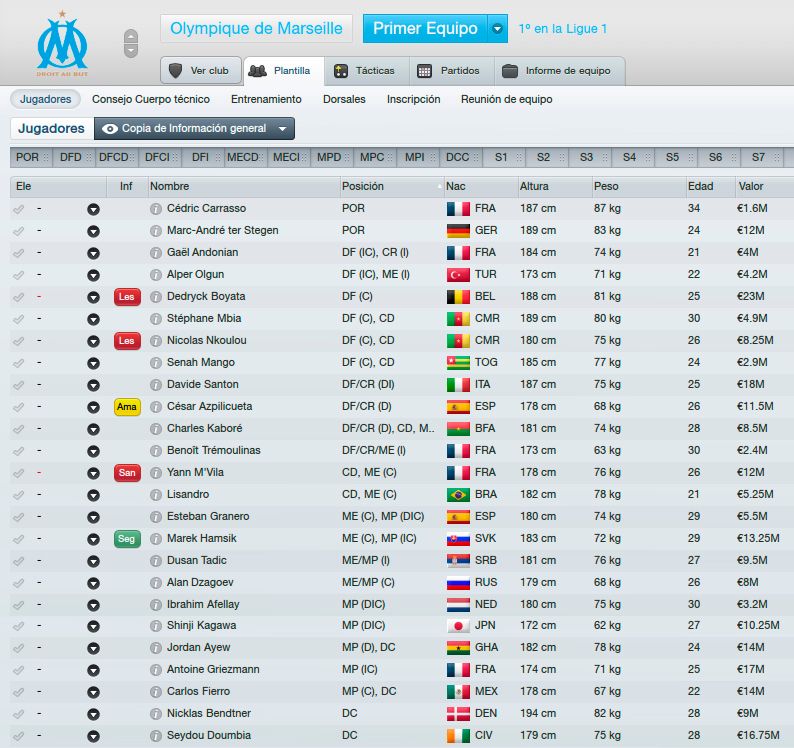Click the Olympique de Marseille name button
Image resolution: width=794 pixels, height=748 pixels.
256,28
